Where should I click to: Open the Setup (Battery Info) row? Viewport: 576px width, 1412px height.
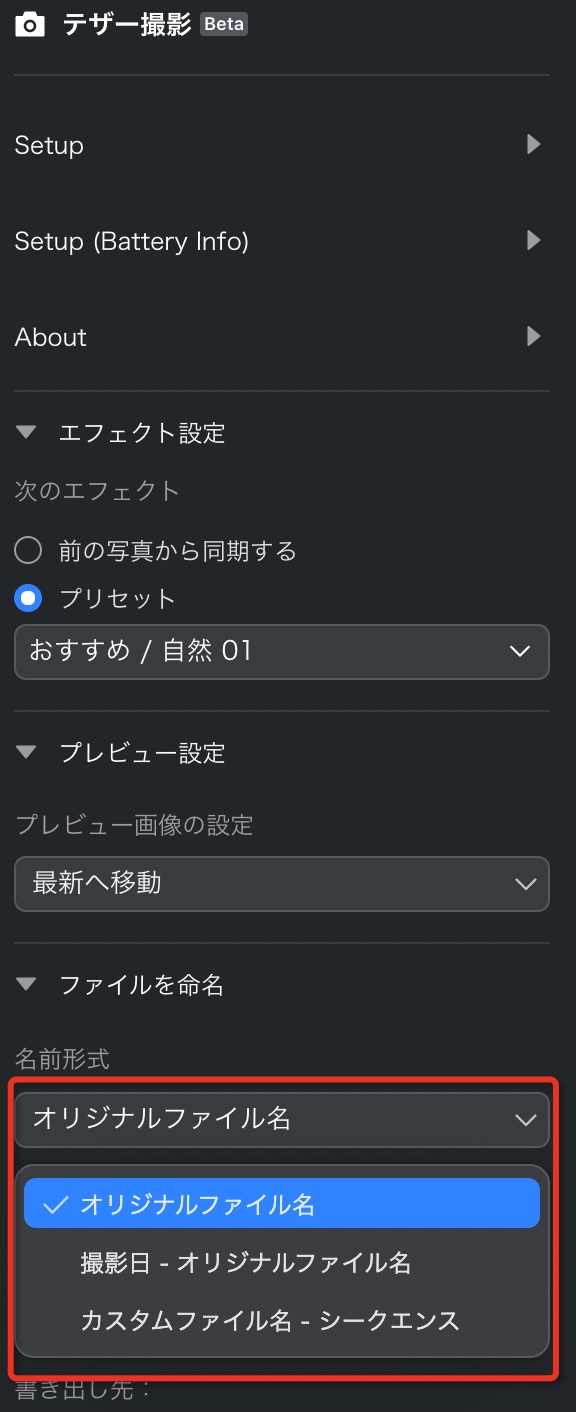coord(282,241)
